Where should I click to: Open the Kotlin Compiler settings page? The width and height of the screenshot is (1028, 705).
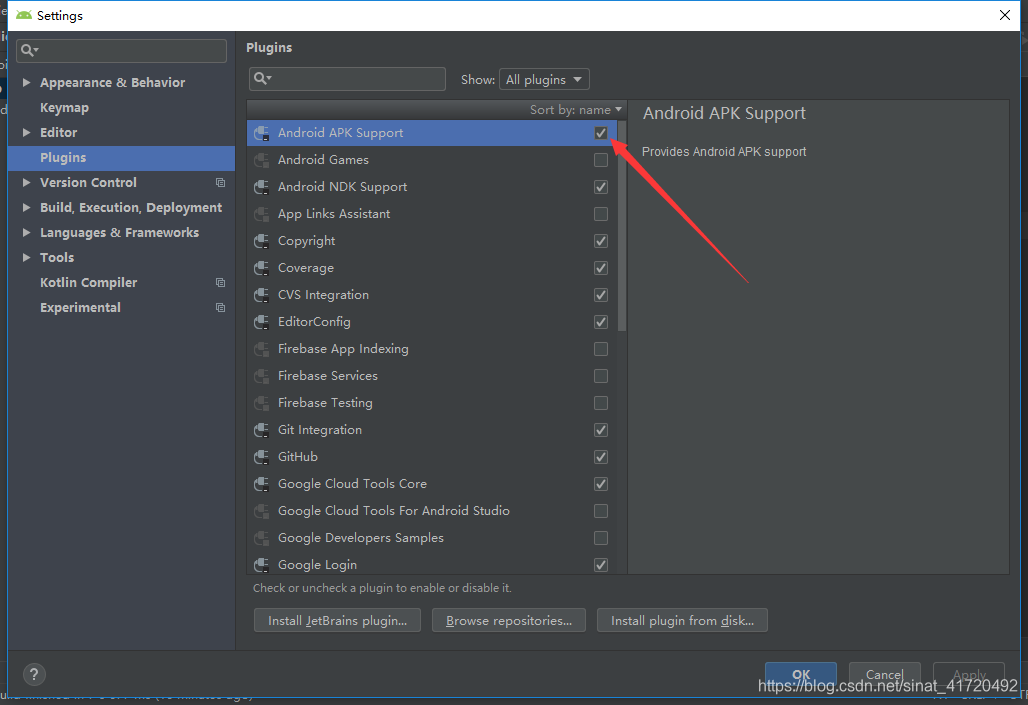click(x=89, y=283)
